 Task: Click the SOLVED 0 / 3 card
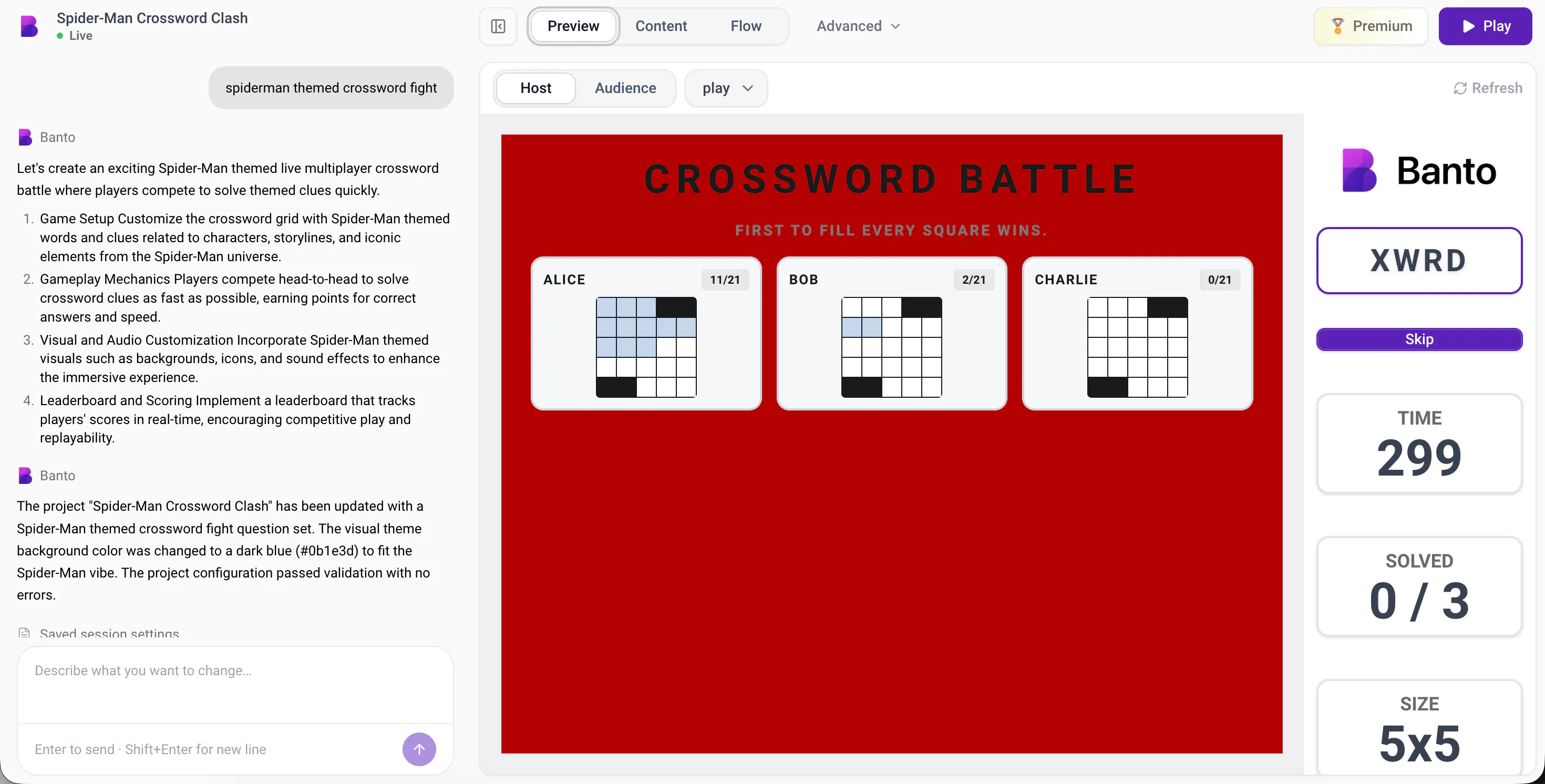coord(1419,586)
